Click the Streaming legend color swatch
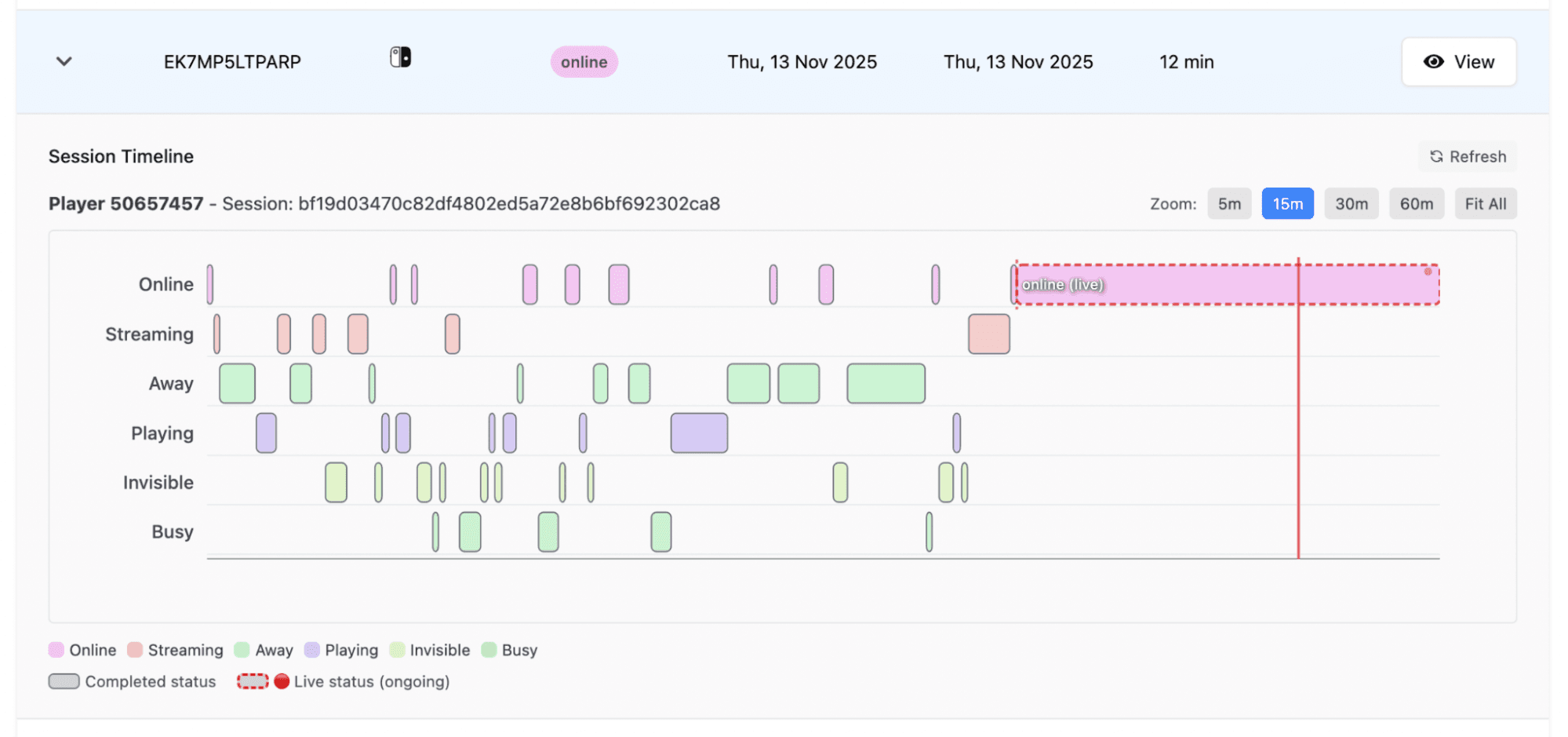 (x=135, y=650)
